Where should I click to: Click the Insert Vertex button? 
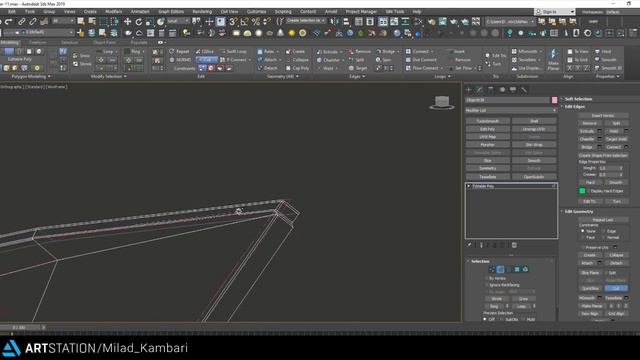tap(603, 116)
